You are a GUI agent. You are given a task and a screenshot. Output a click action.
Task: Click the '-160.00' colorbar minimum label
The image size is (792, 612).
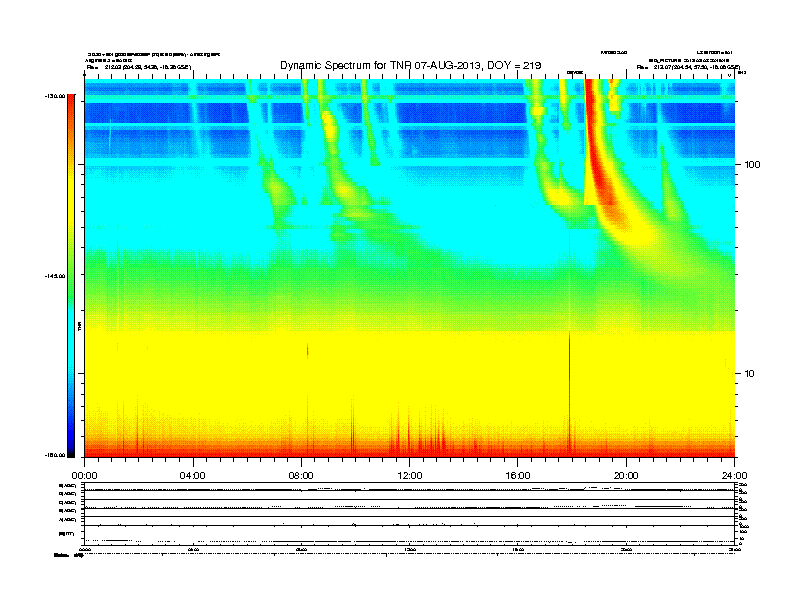[x=54, y=455]
